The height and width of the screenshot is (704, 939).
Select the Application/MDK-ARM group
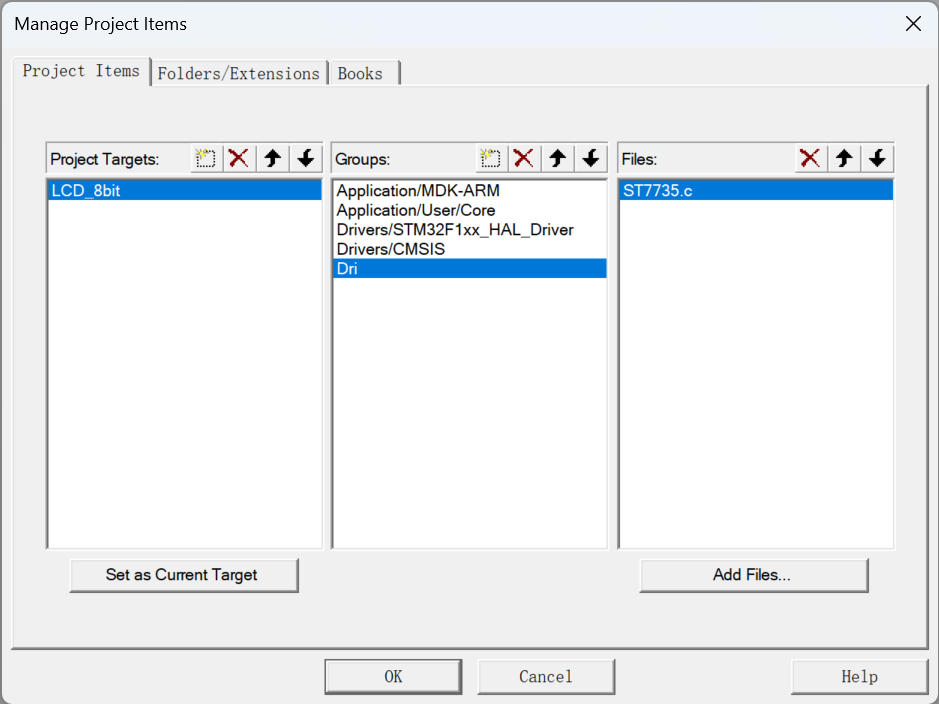point(470,190)
